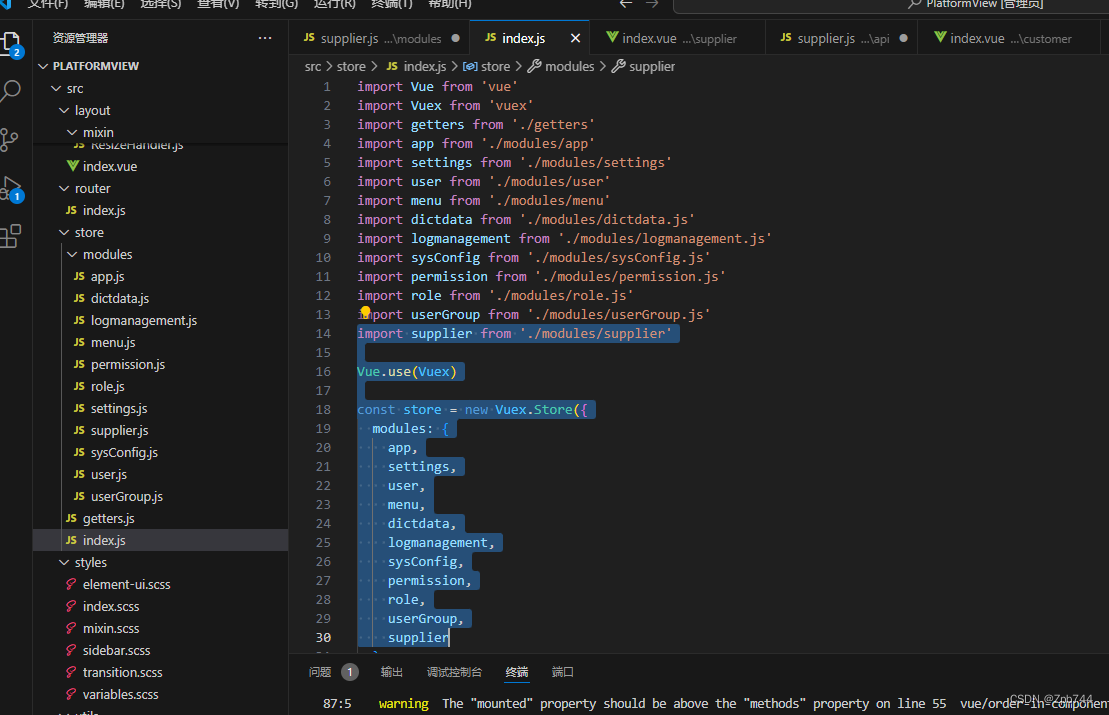The height and width of the screenshot is (715, 1109).
Task: Open explorer more actions ellipsis menu
Action: point(265,38)
